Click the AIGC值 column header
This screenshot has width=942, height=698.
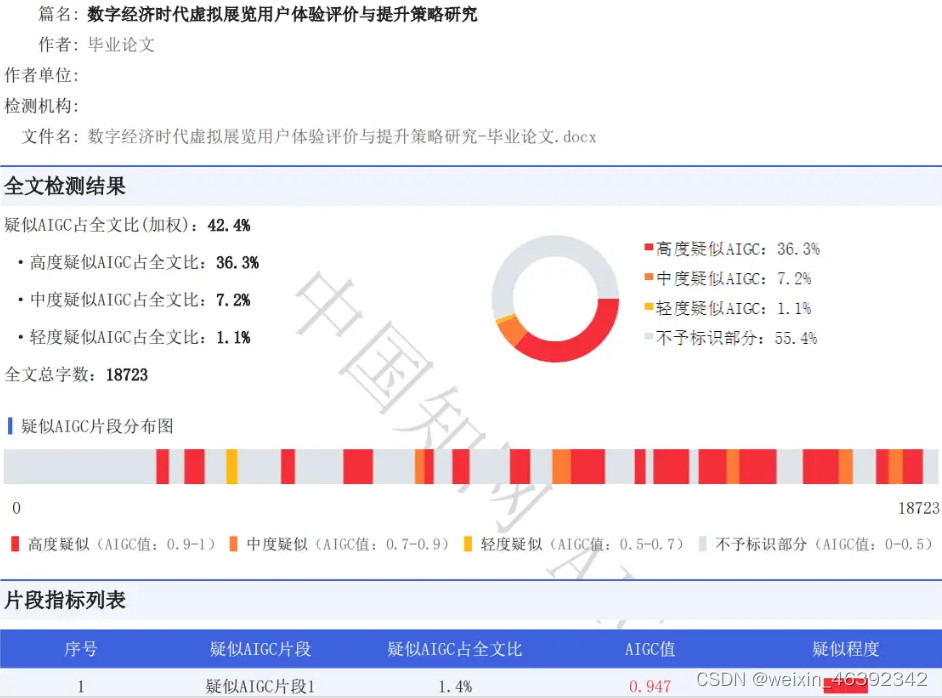tap(650, 649)
